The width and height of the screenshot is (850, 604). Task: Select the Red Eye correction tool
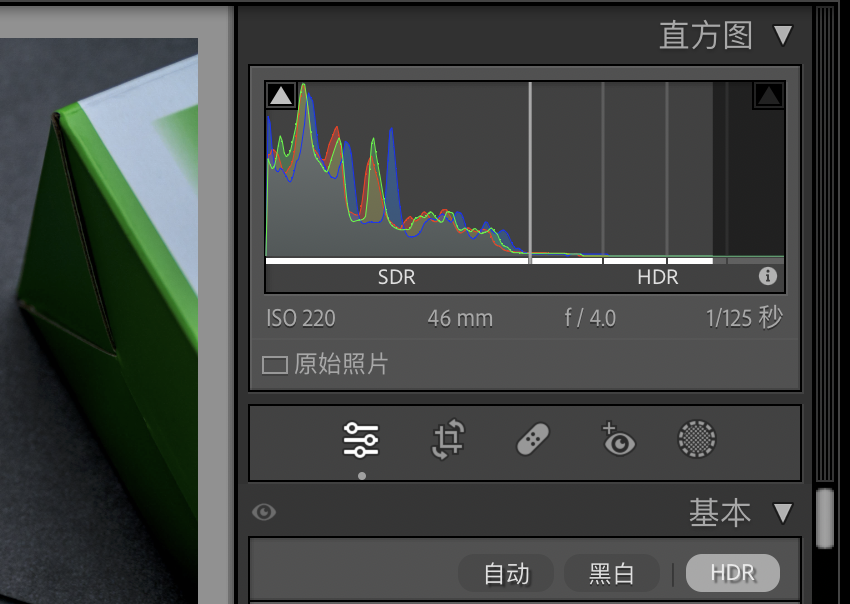pos(618,439)
